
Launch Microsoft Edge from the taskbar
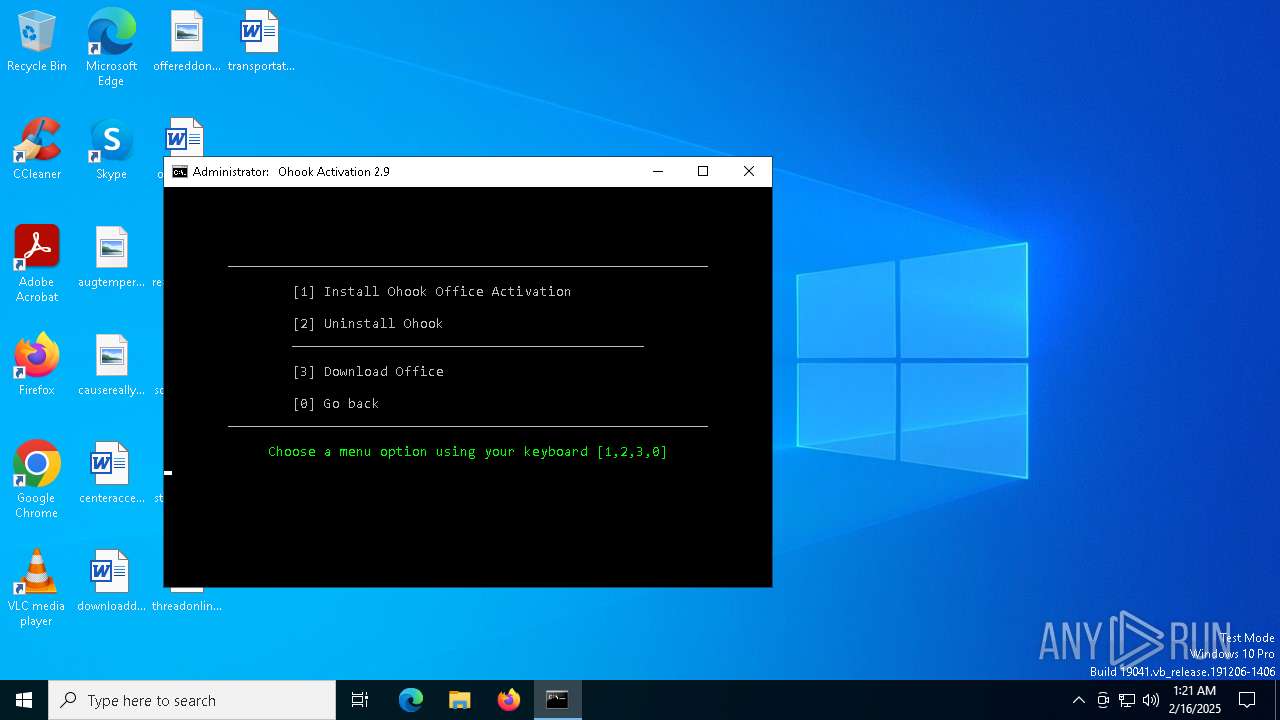click(x=411, y=700)
